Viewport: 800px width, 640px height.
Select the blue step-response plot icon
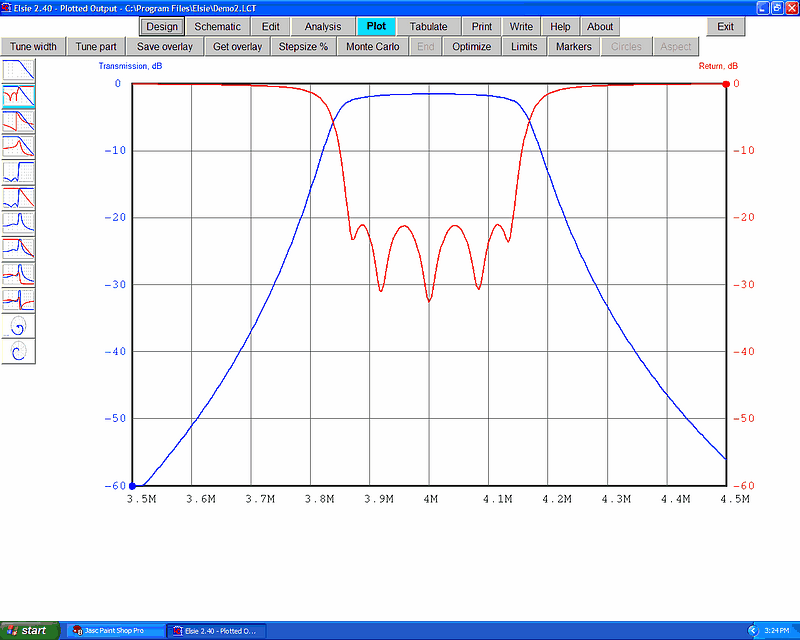click(x=18, y=172)
